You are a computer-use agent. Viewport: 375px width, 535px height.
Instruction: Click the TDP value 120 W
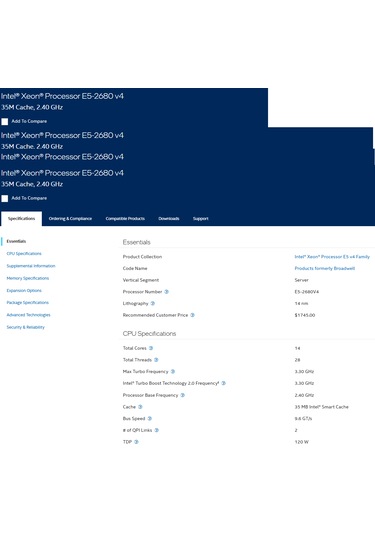click(301, 442)
